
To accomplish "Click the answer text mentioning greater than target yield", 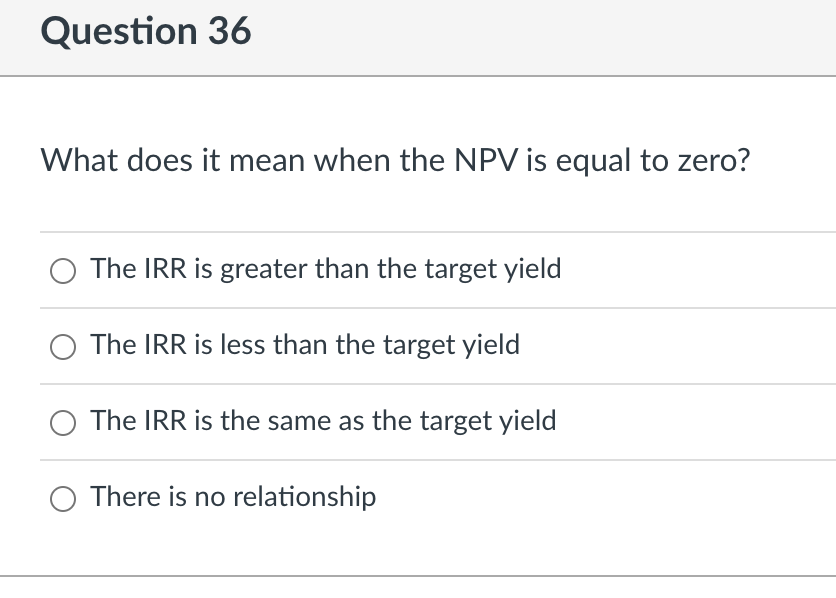I will point(326,269).
